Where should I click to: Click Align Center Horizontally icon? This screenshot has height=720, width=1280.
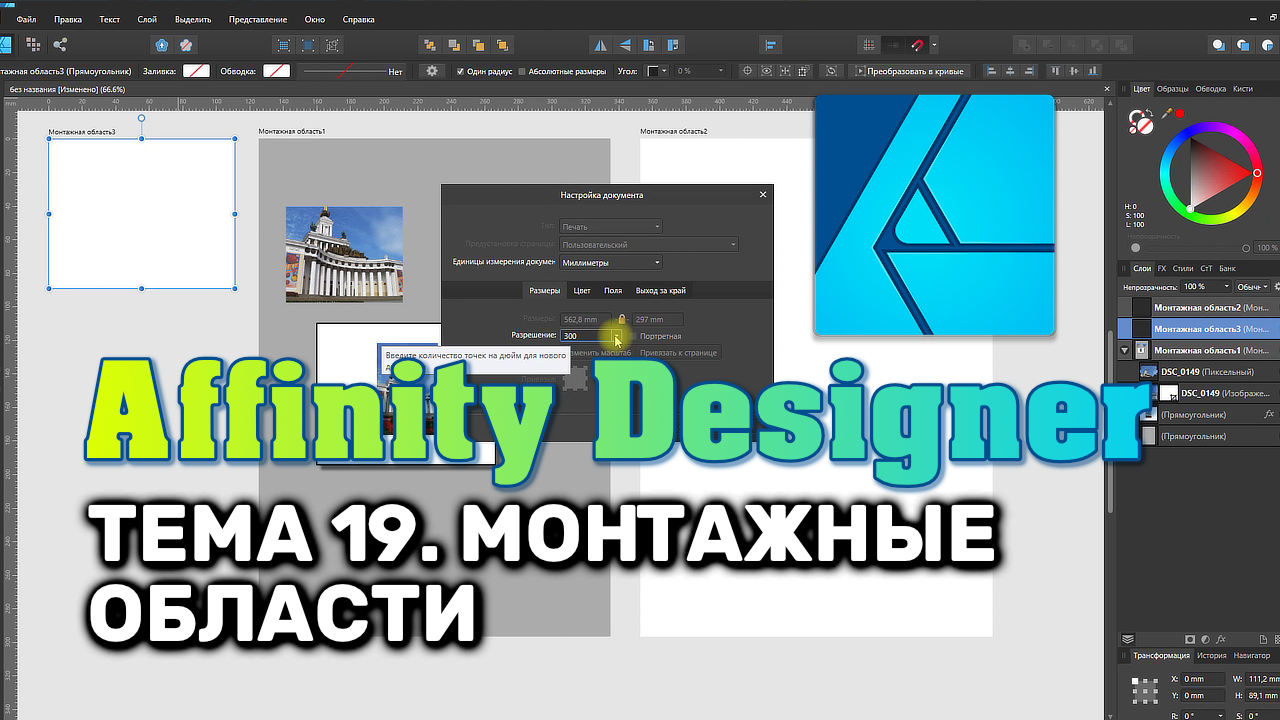tap(1010, 71)
